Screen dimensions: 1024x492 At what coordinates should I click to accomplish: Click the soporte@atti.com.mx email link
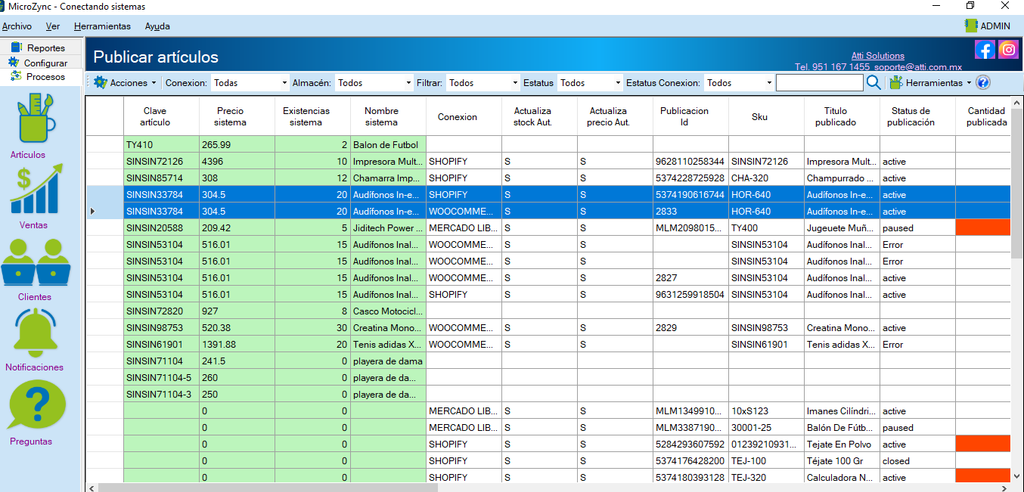918,67
